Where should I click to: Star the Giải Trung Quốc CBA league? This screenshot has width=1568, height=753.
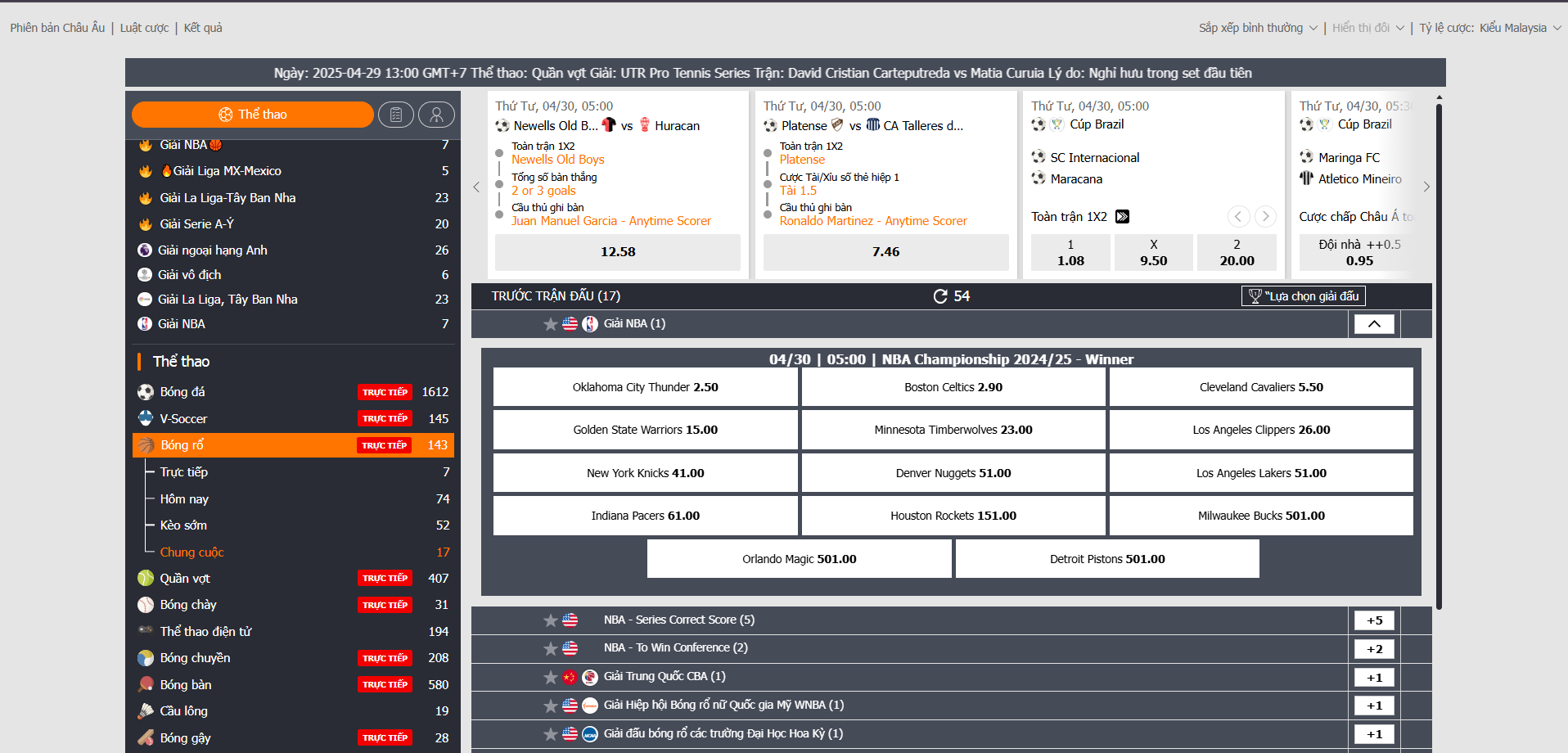pyautogui.click(x=551, y=677)
